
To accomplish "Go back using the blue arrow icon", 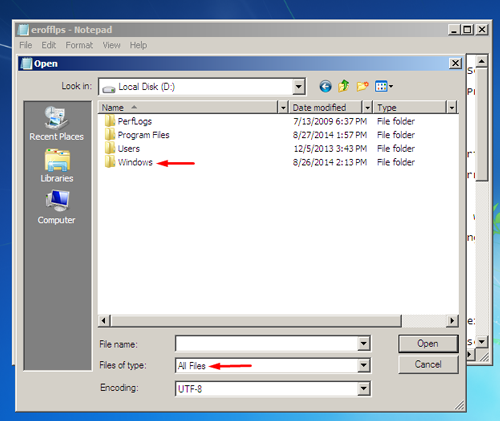I will (x=325, y=87).
